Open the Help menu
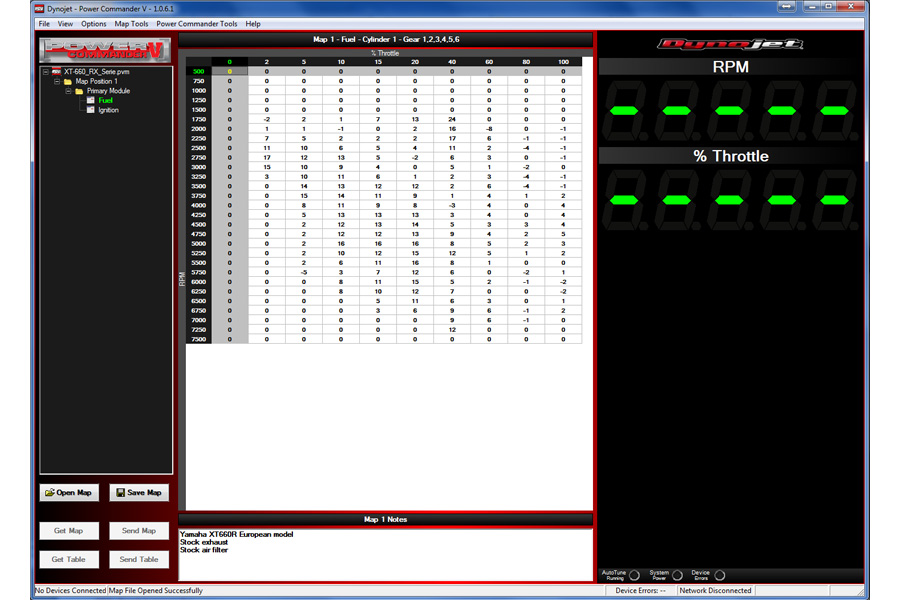Image resolution: width=900 pixels, height=600 pixels. [253, 24]
